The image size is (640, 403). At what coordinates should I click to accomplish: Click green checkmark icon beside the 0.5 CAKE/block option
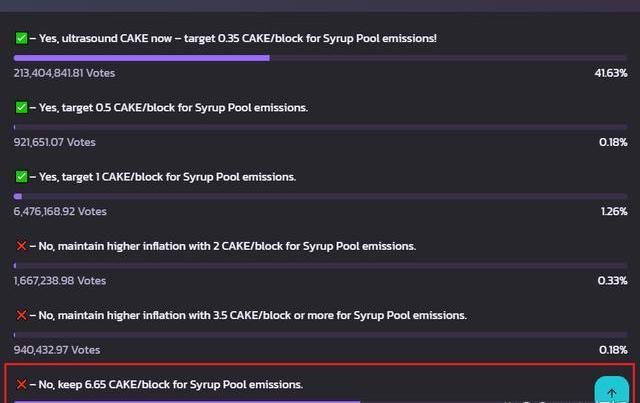(21, 107)
